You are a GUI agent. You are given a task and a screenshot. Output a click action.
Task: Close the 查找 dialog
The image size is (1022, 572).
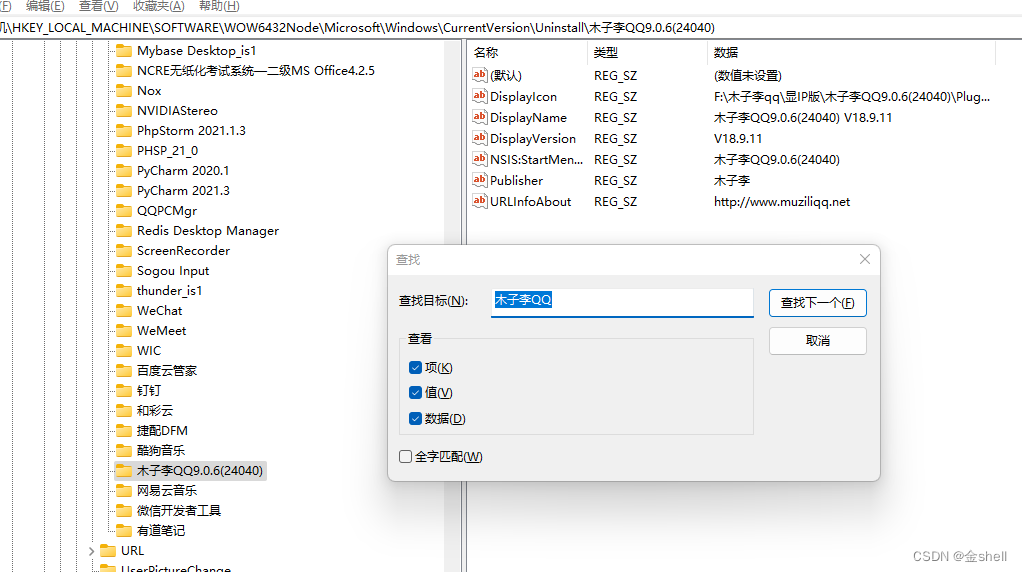864,259
